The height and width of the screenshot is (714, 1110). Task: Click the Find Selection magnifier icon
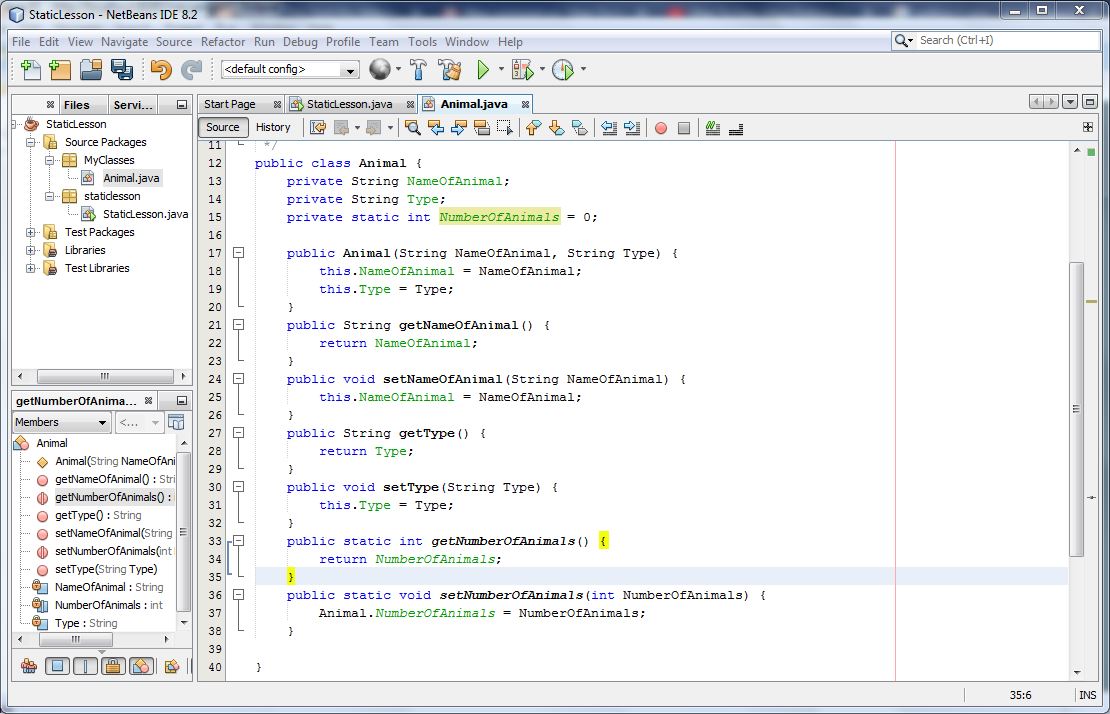tap(413, 127)
